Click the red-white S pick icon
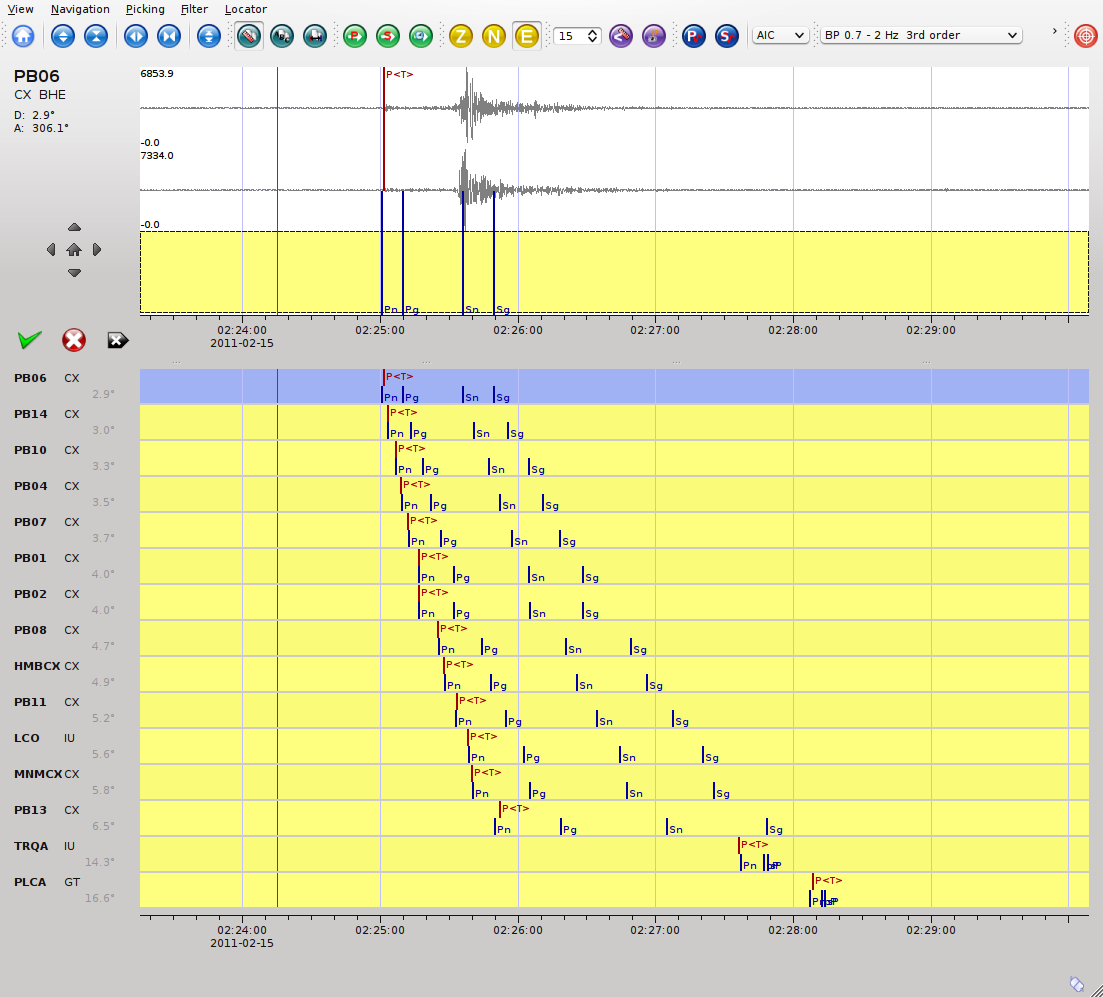1103x997 pixels. pos(727,36)
